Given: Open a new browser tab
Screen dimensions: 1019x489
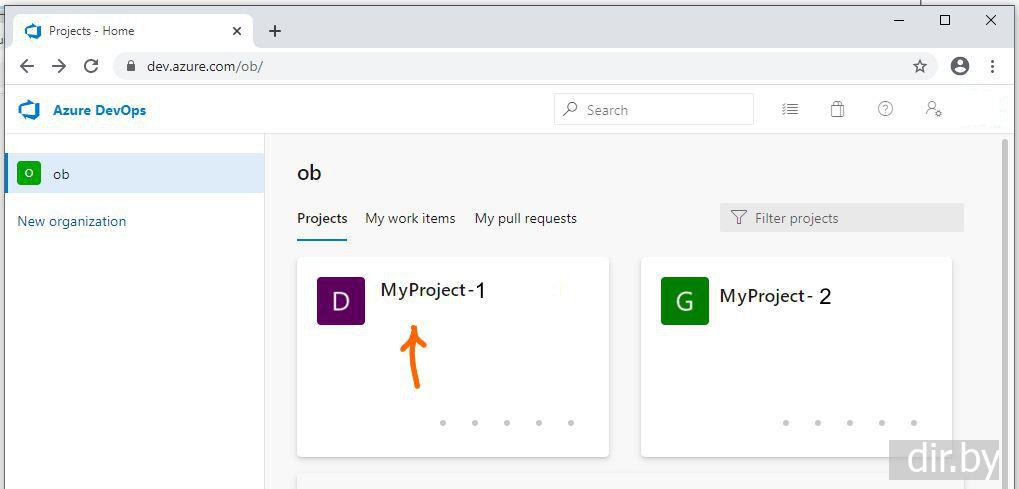Looking at the screenshot, I should (275, 31).
